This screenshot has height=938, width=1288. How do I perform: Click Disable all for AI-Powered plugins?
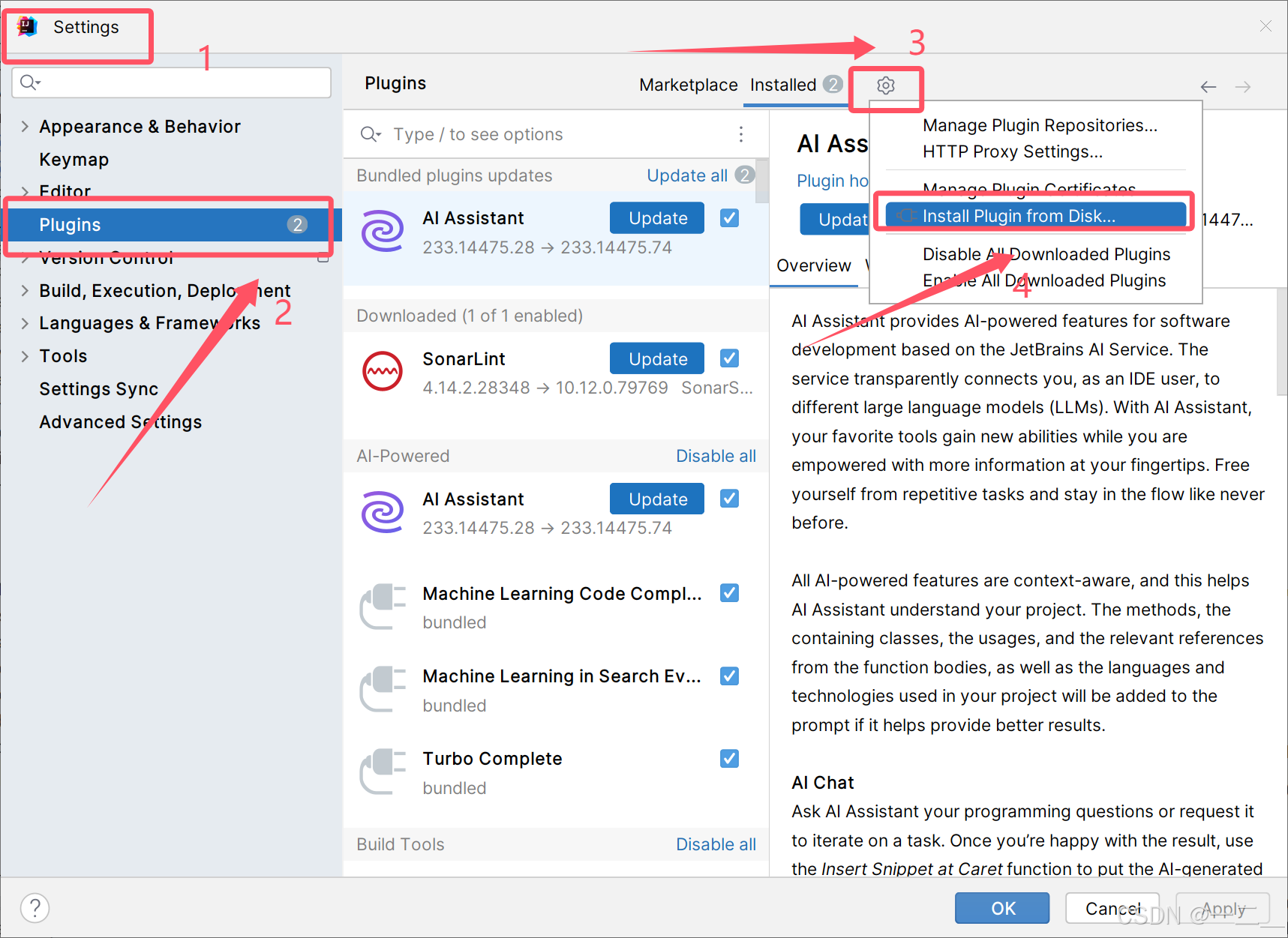coord(716,456)
